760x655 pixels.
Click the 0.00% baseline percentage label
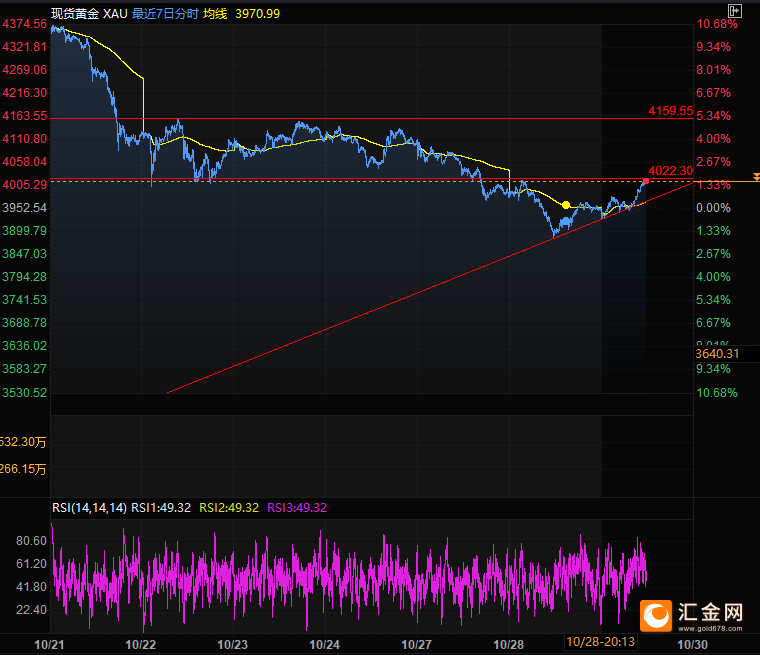713,208
